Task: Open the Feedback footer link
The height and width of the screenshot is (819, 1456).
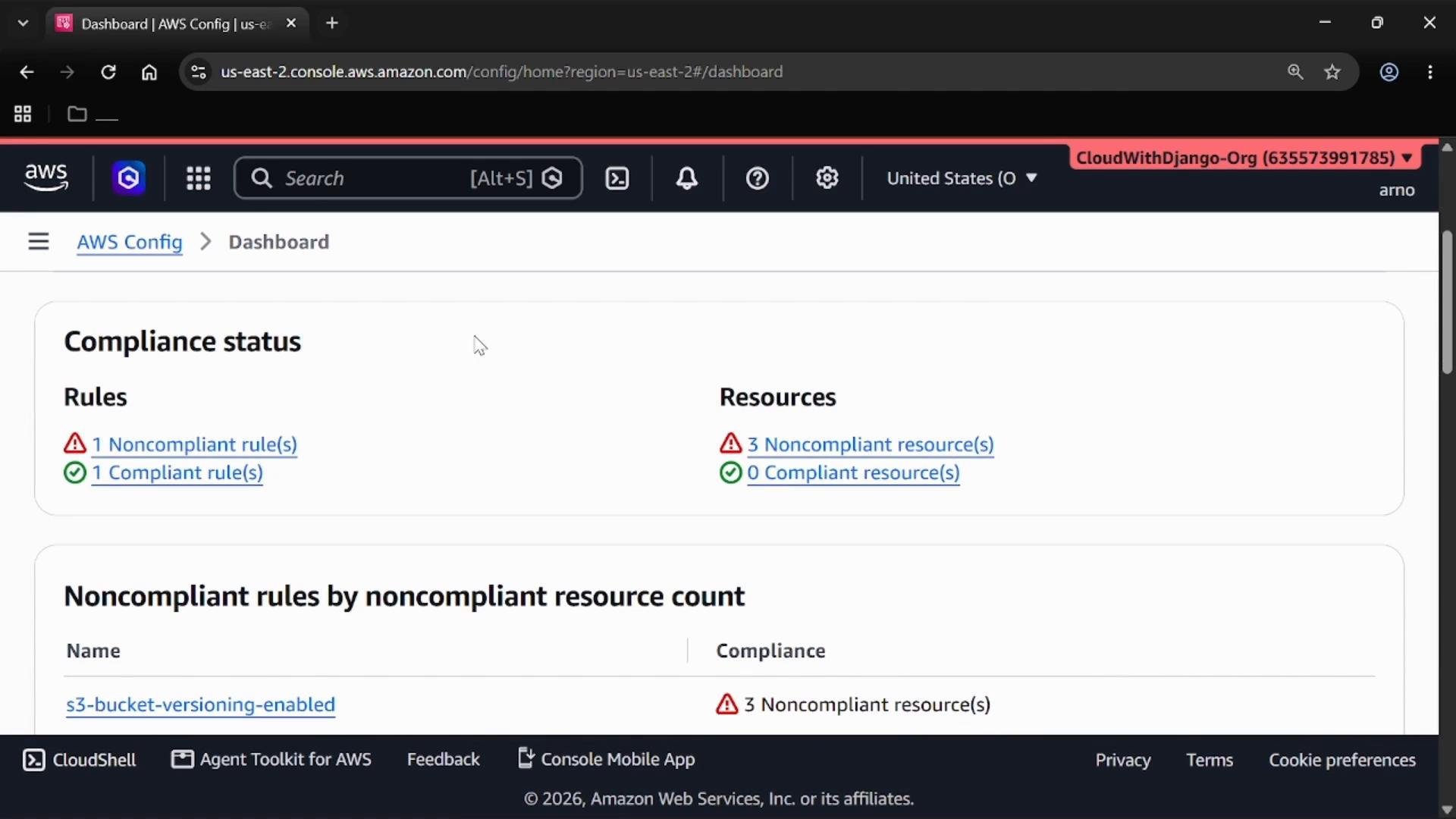Action: click(x=443, y=760)
